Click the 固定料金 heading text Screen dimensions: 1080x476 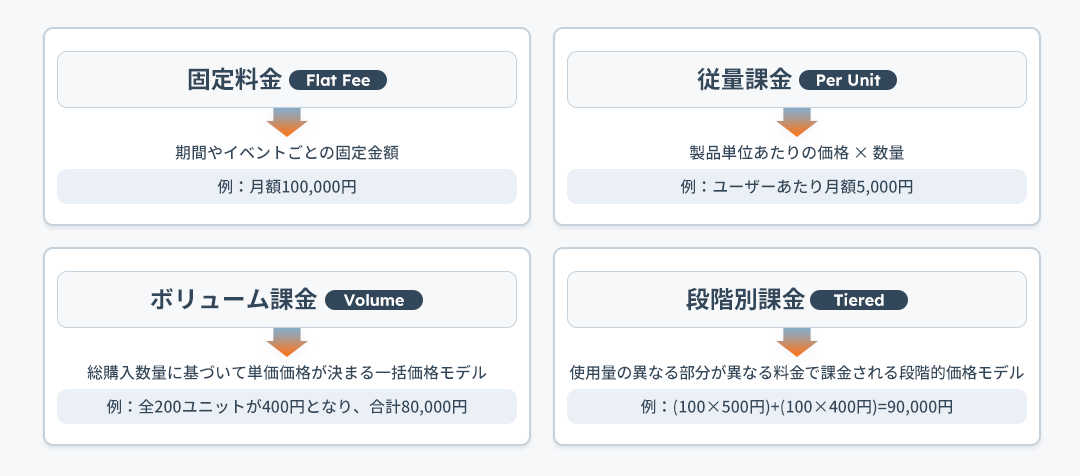[x=235, y=80]
